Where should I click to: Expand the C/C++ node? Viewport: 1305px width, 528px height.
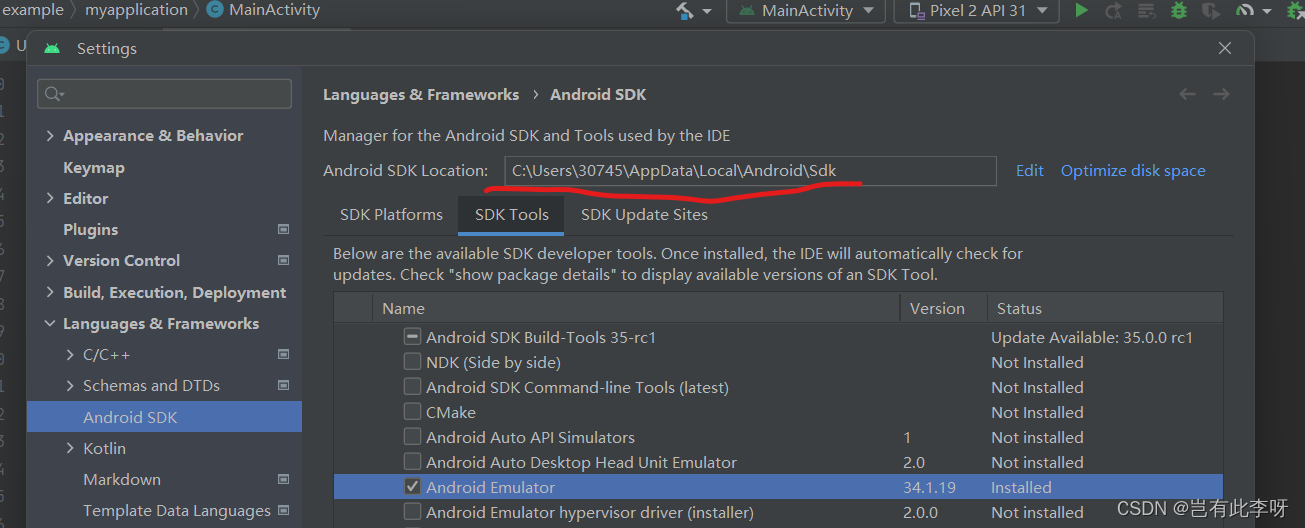70,354
